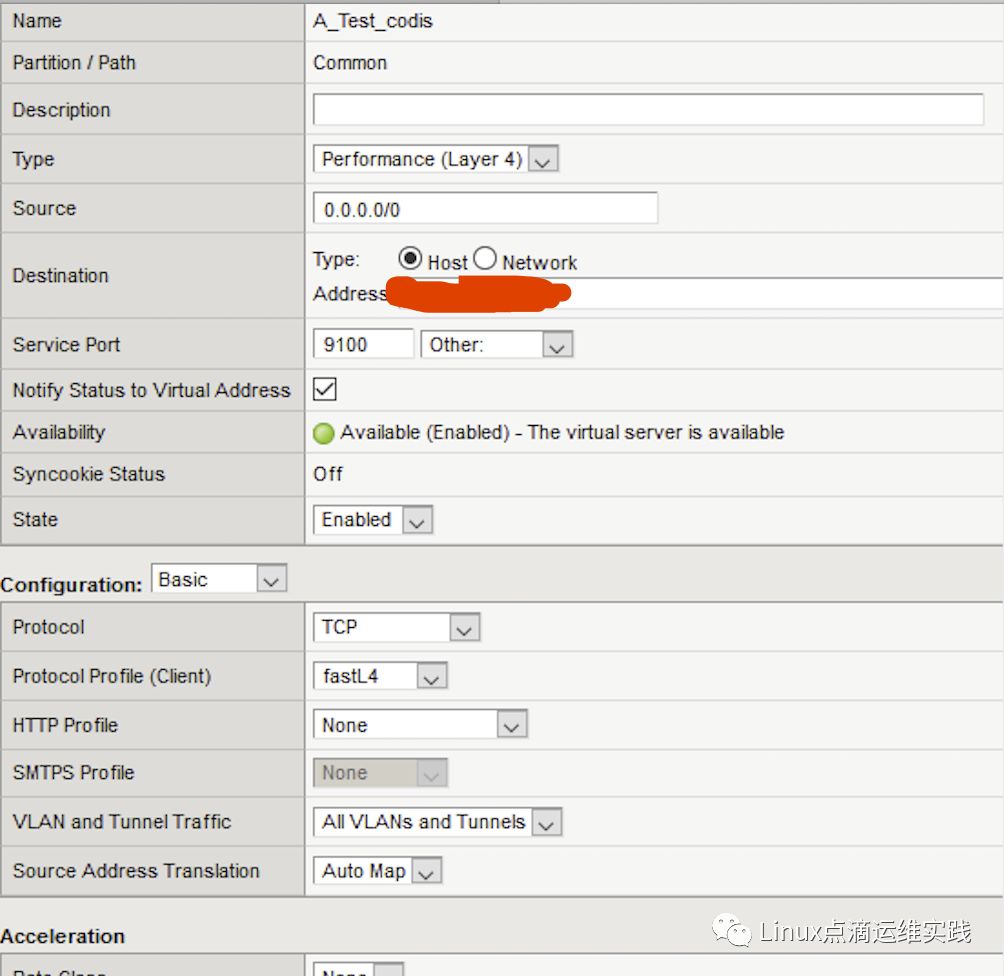Screen dimensions: 1004x976
Task: Click the 'VLAN and Tunnel Traffic' label
Action: 122,822
